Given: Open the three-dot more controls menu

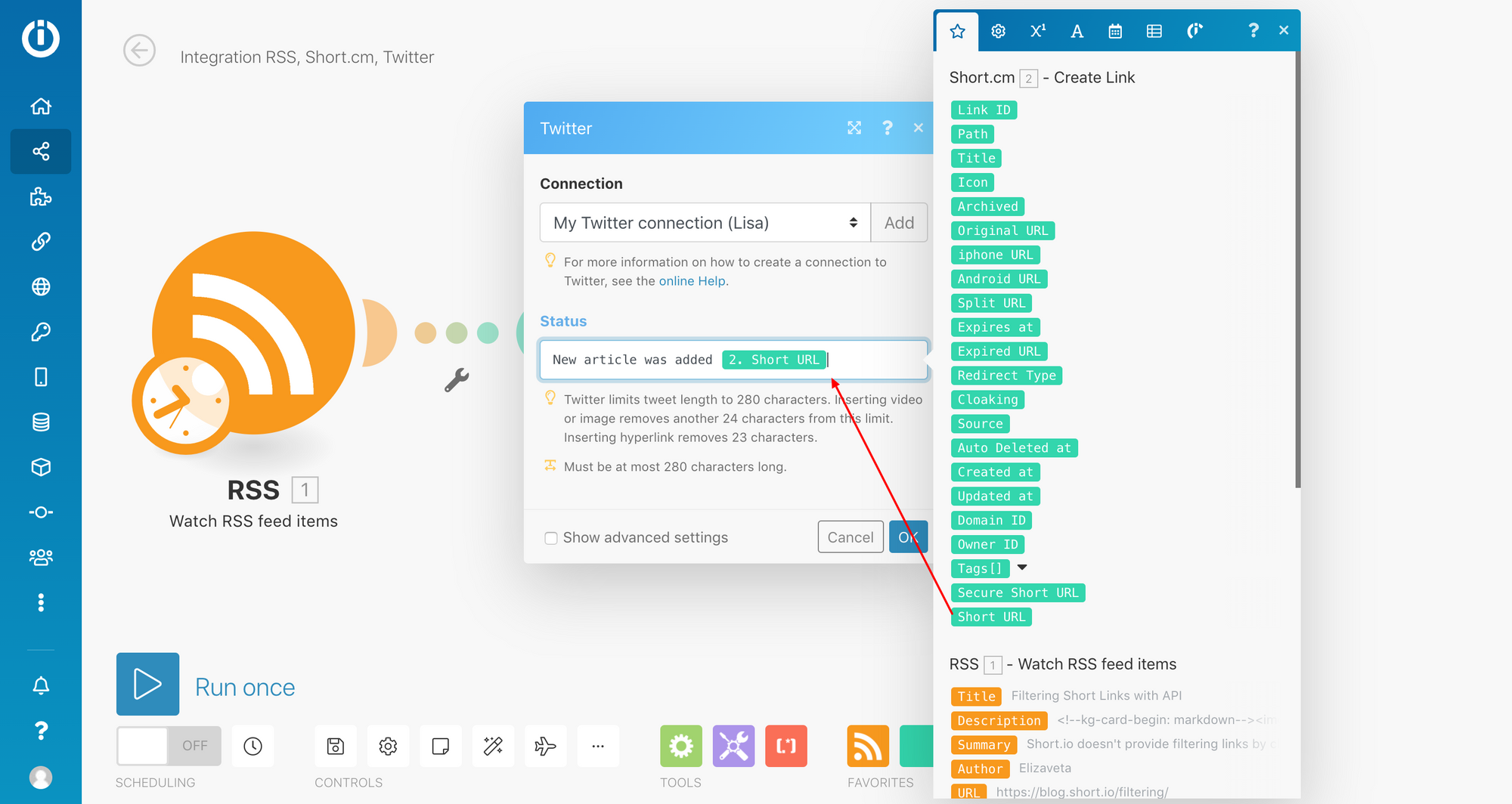Looking at the screenshot, I should tap(598, 747).
